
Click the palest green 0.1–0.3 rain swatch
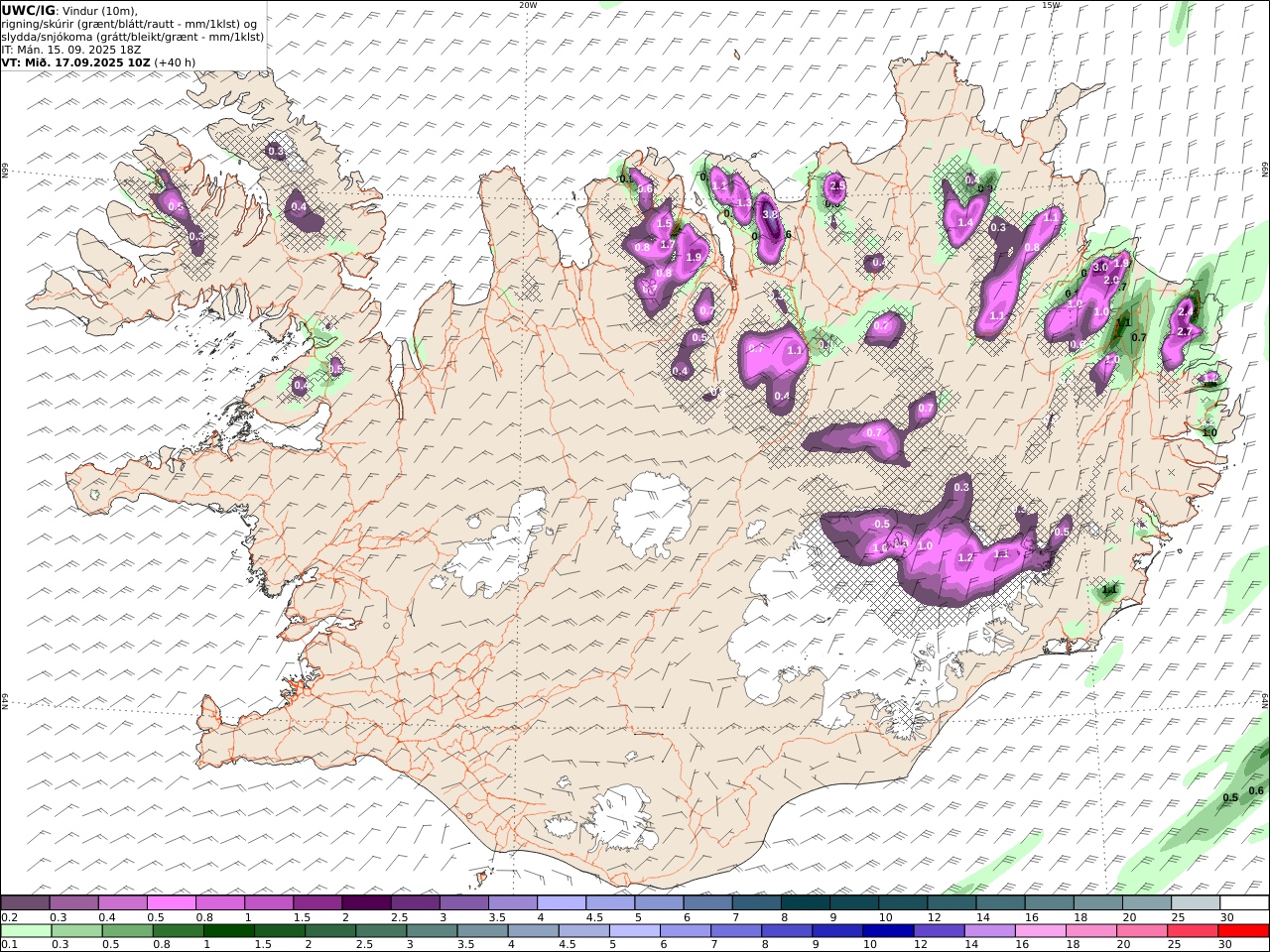[27, 930]
